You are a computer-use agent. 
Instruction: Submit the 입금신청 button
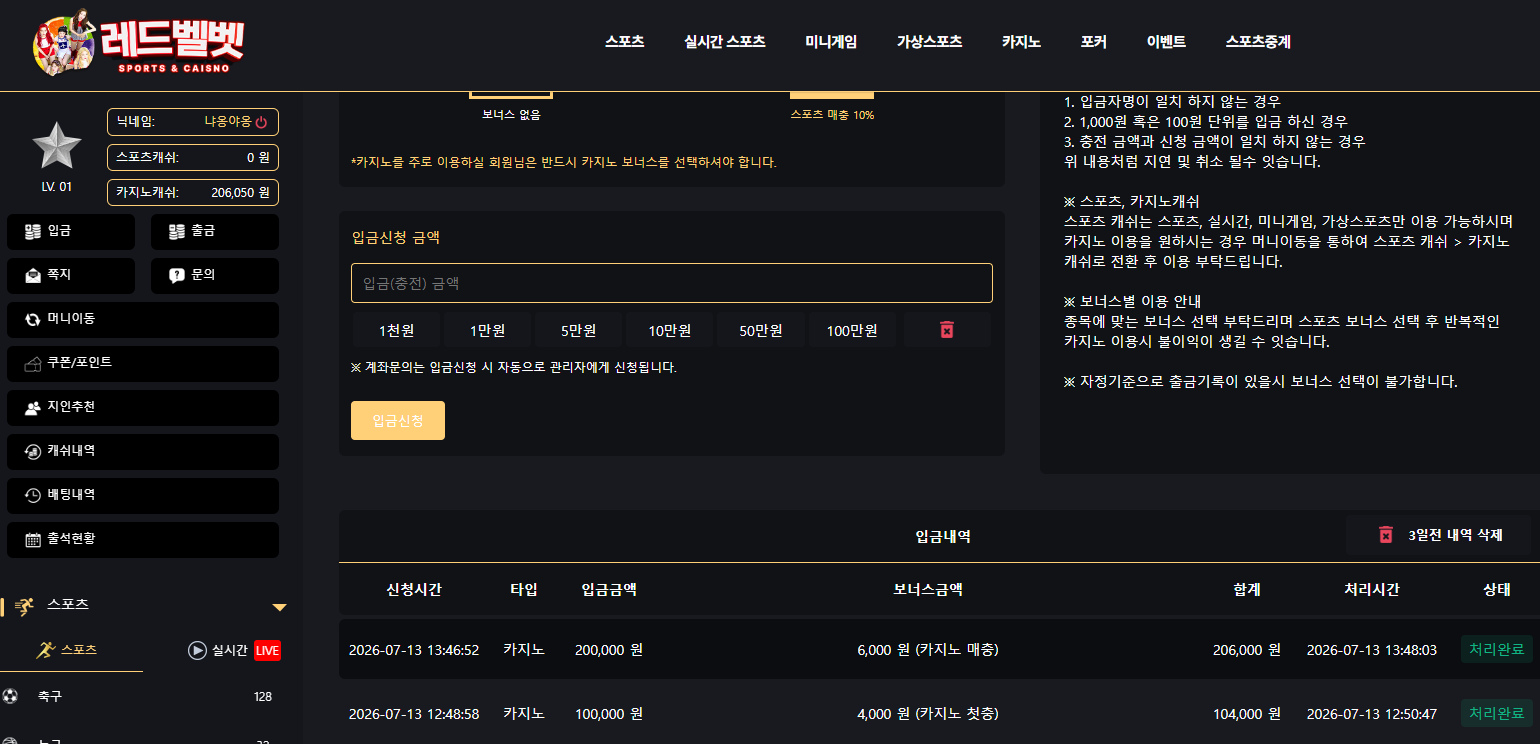[x=398, y=421]
